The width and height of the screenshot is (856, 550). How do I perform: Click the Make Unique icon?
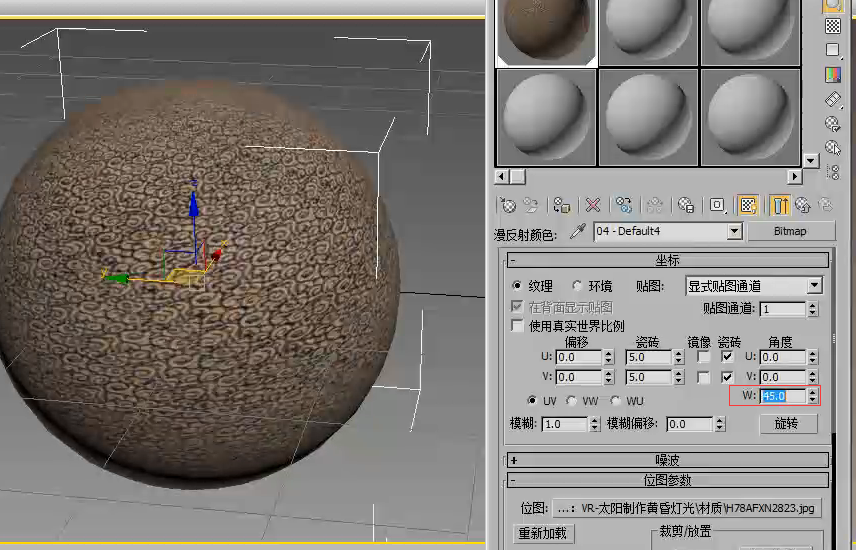(x=655, y=205)
